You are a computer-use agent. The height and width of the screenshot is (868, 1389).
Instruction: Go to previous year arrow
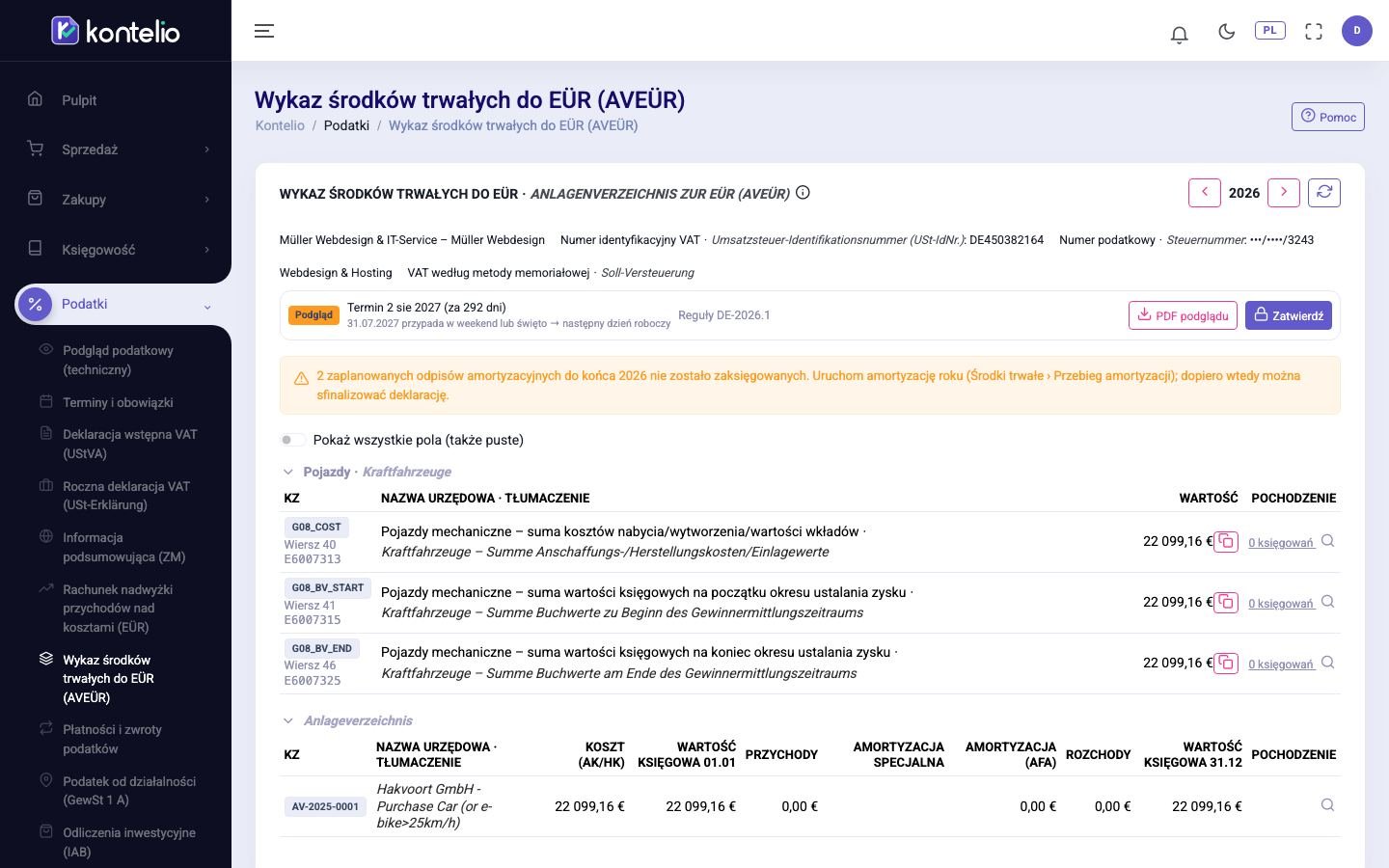[x=1205, y=193]
